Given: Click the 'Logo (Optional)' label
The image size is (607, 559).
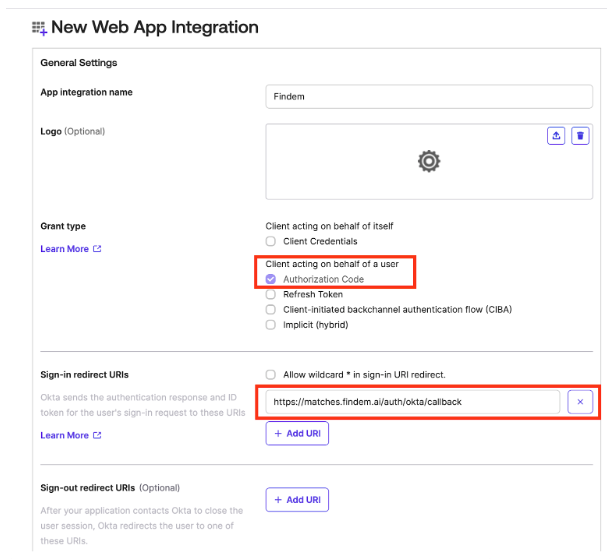Looking at the screenshot, I should [x=72, y=132].
